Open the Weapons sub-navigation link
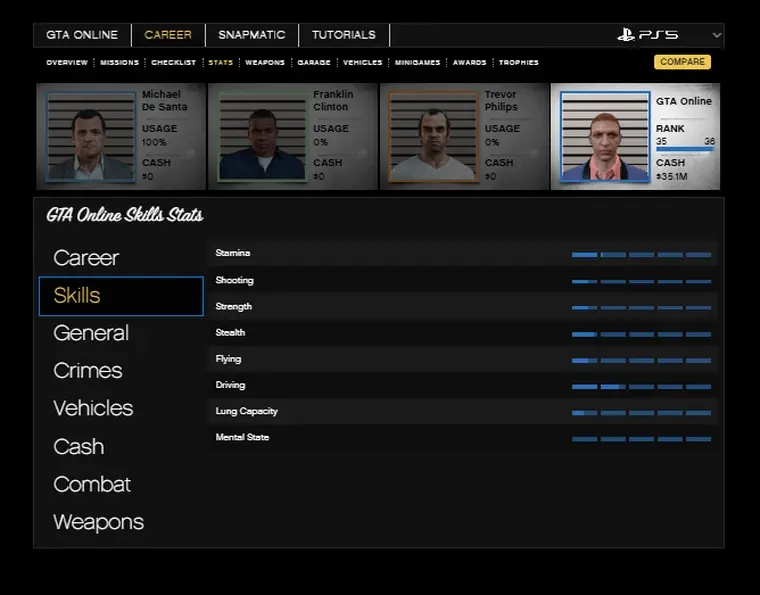 (265, 63)
